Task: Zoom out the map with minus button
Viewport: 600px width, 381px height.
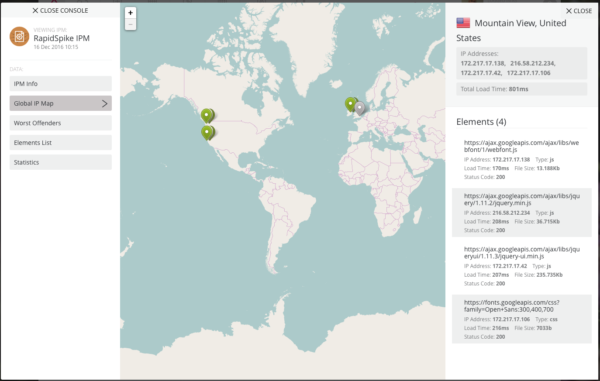Action: pyautogui.click(x=130, y=24)
